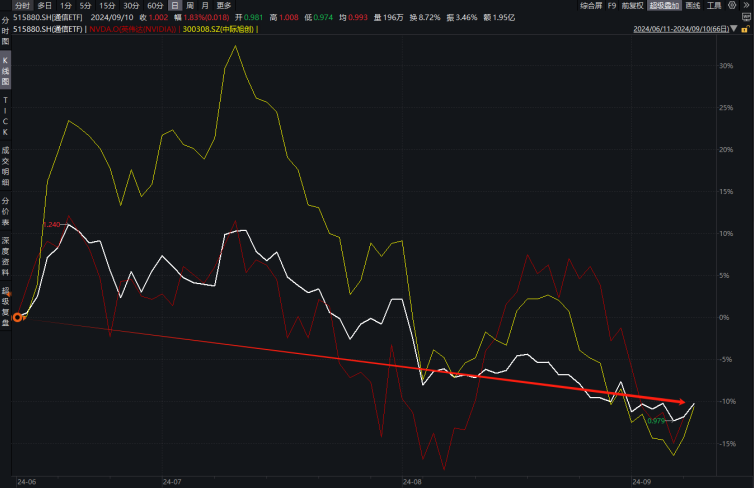Open 成交明细 in the left sidebar
This screenshot has width=754, height=488.
click(x=5, y=166)
